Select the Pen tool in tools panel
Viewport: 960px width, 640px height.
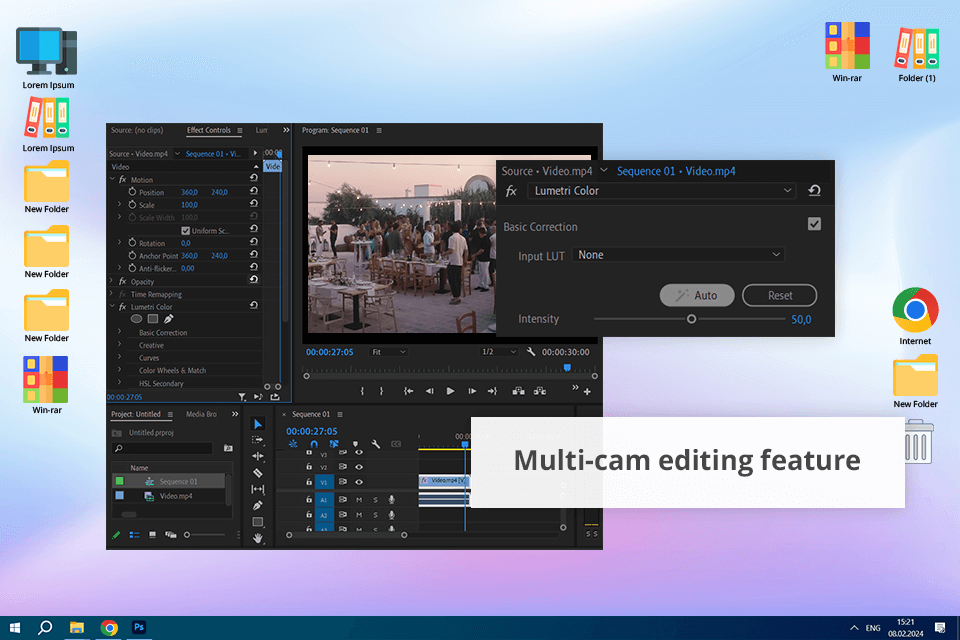point(258,505)
